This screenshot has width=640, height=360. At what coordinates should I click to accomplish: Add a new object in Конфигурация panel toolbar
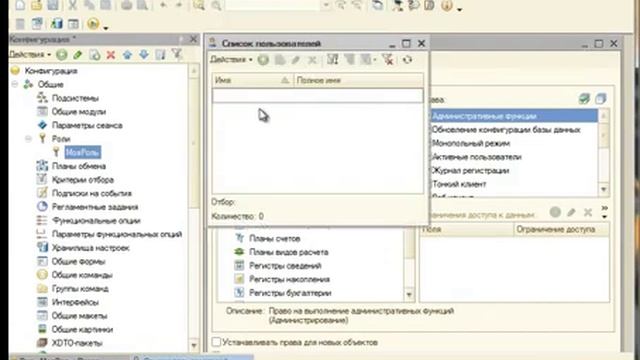coord(62,54)
